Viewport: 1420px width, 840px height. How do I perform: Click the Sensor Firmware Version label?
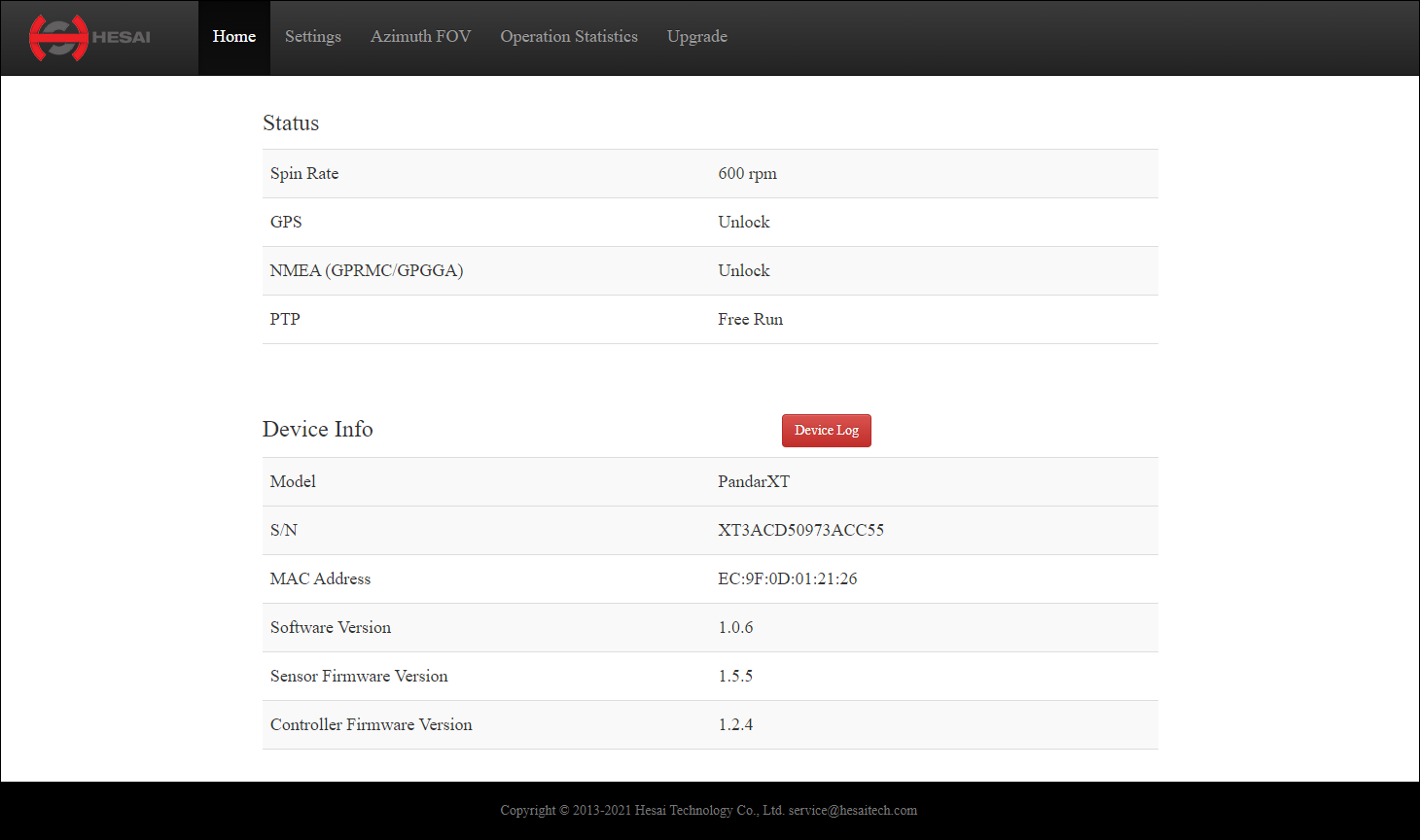(359, 677)
